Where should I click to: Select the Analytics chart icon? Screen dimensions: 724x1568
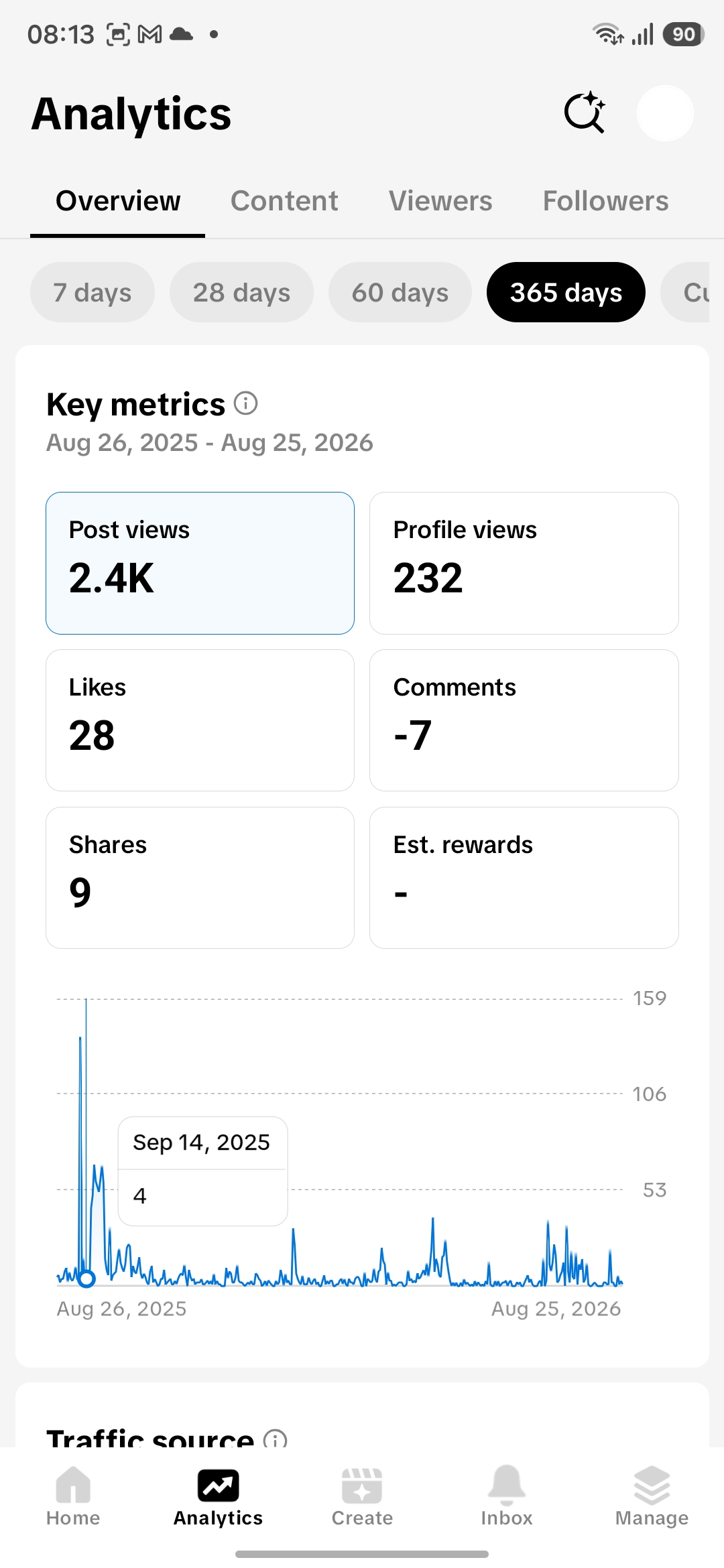218,1485
